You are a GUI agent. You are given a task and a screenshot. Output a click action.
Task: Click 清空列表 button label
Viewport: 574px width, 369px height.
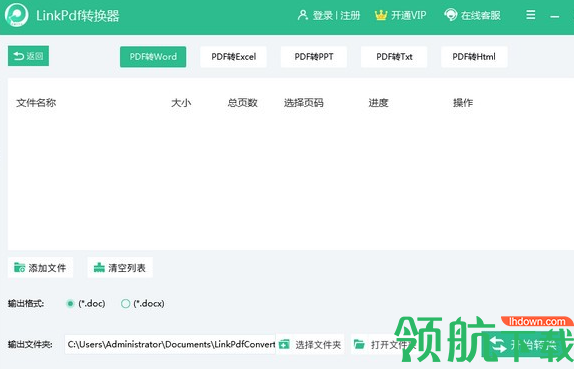pyautogui.click(x=127, y=268)
